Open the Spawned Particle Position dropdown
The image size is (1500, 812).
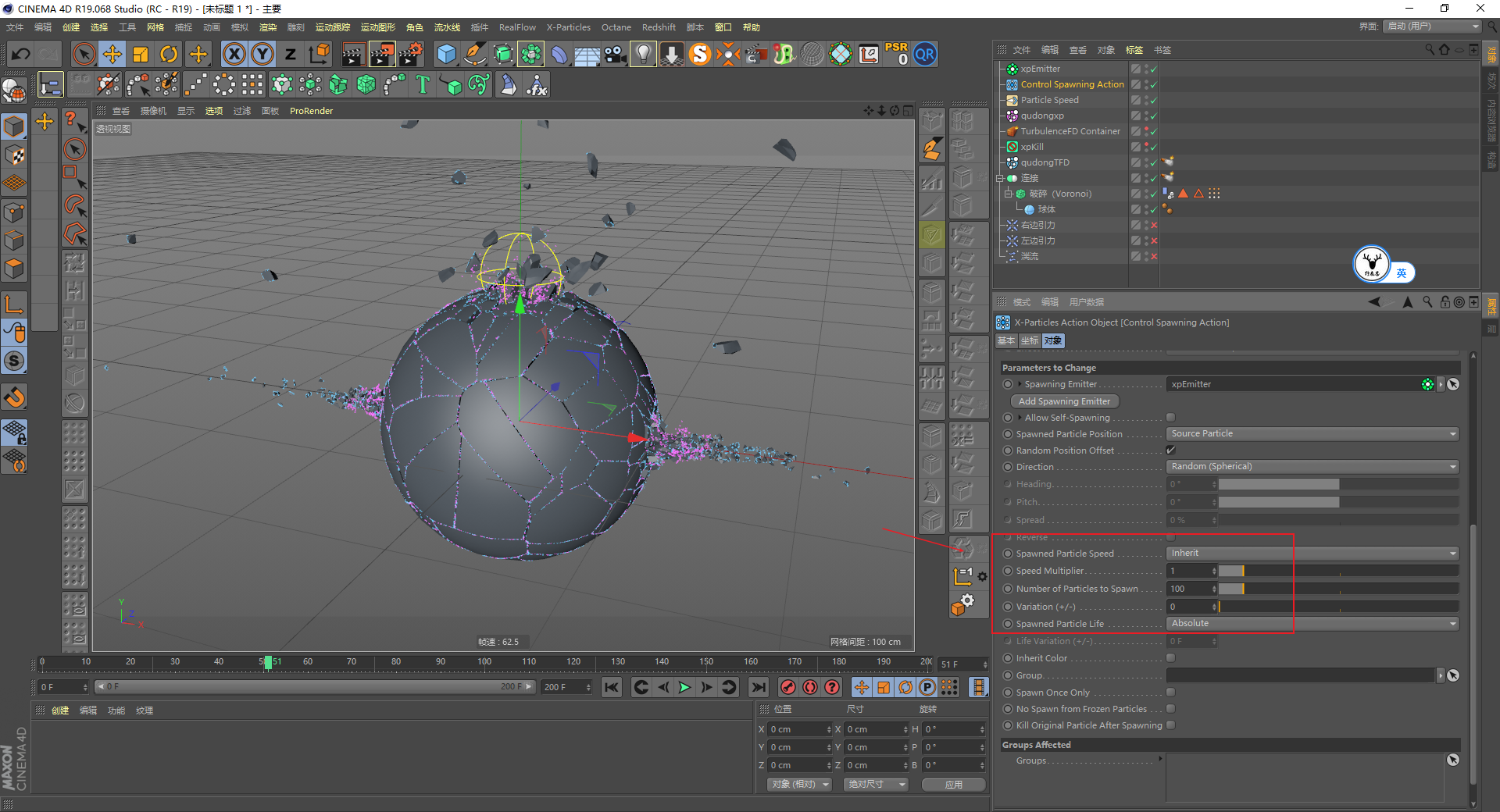[x=1312, y=434]
